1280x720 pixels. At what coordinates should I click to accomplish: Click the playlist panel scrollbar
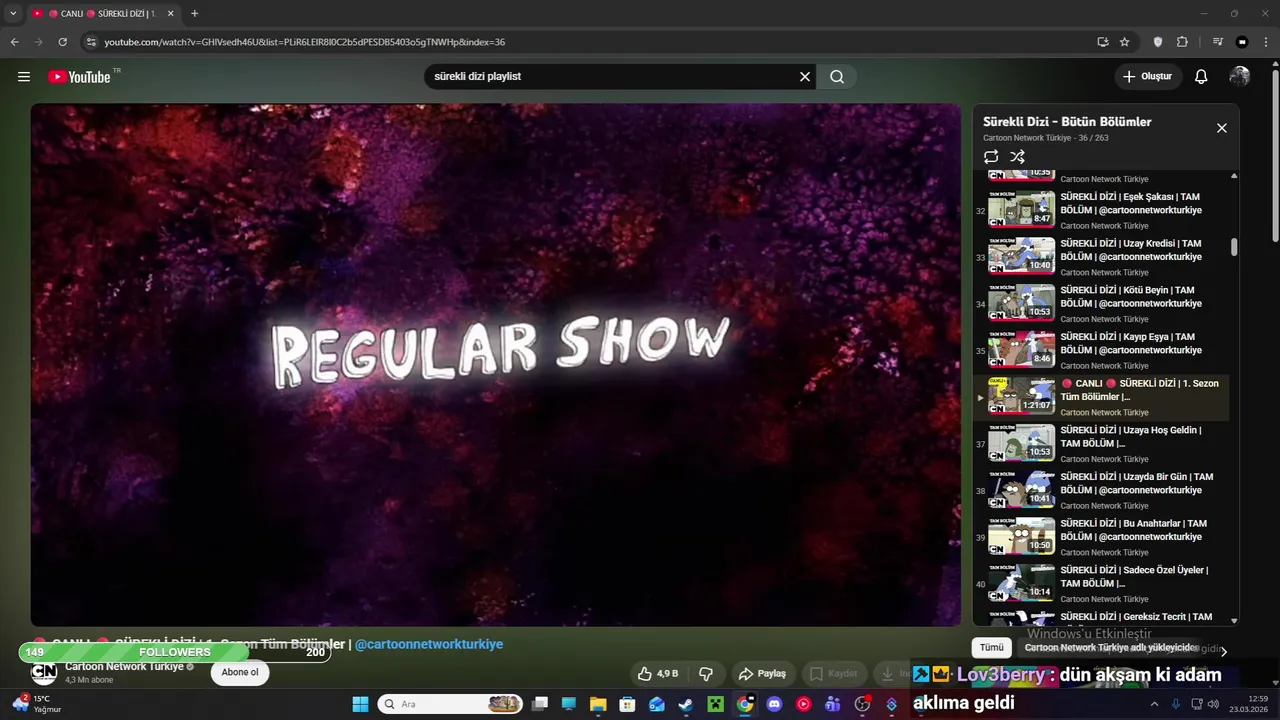pyautogui.click(x=1234, y=247)
